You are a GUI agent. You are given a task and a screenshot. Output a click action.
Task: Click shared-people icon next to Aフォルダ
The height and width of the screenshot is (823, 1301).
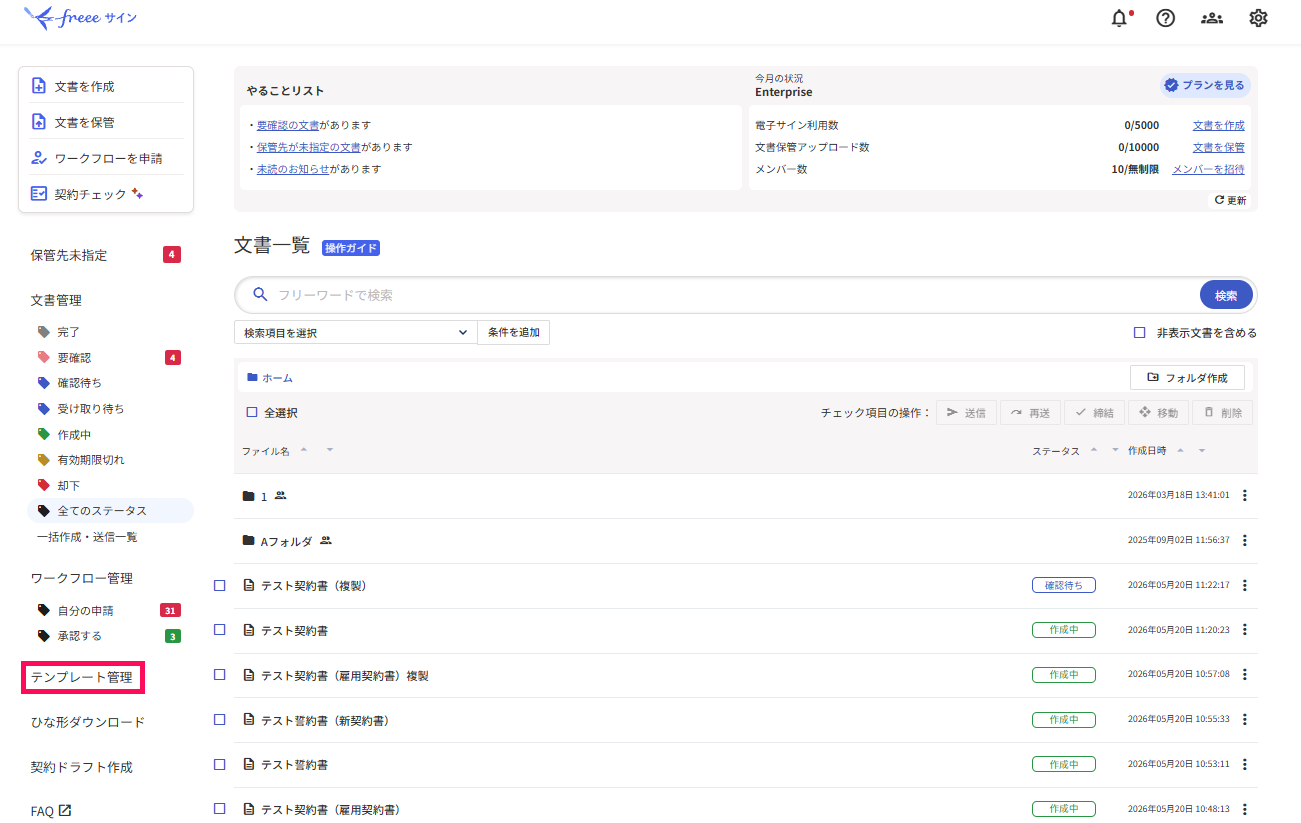point(325,541)
